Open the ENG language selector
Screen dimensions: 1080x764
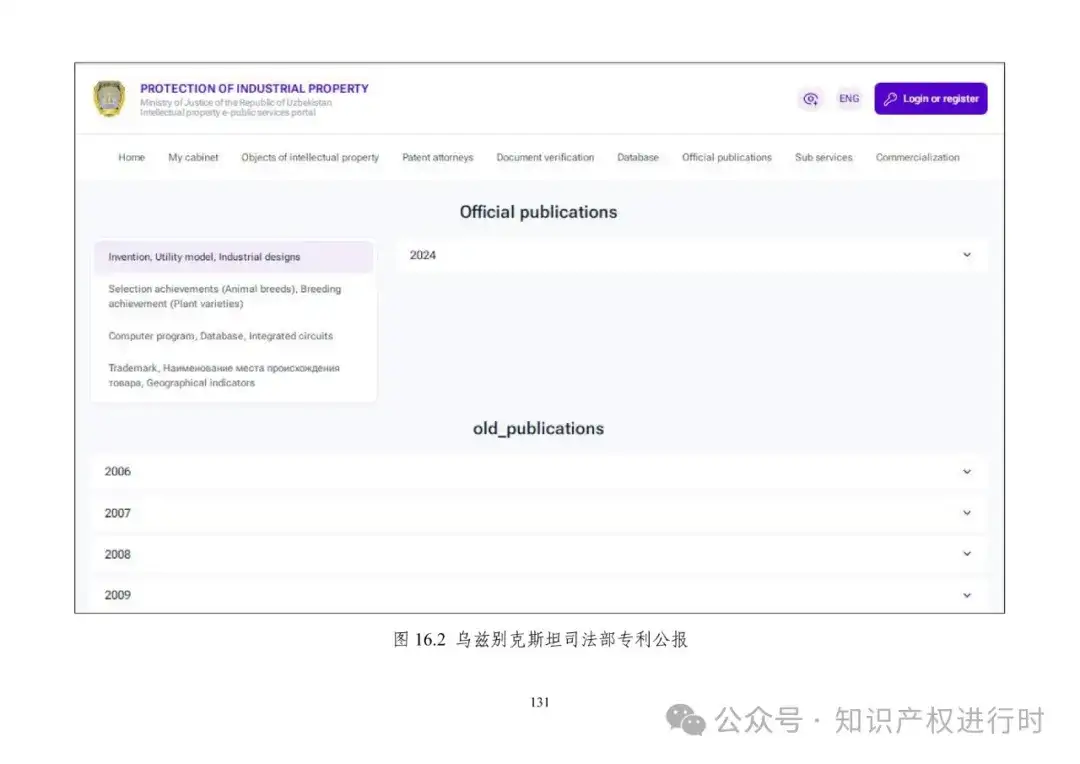pyautogui.click(x=849, y=99)
